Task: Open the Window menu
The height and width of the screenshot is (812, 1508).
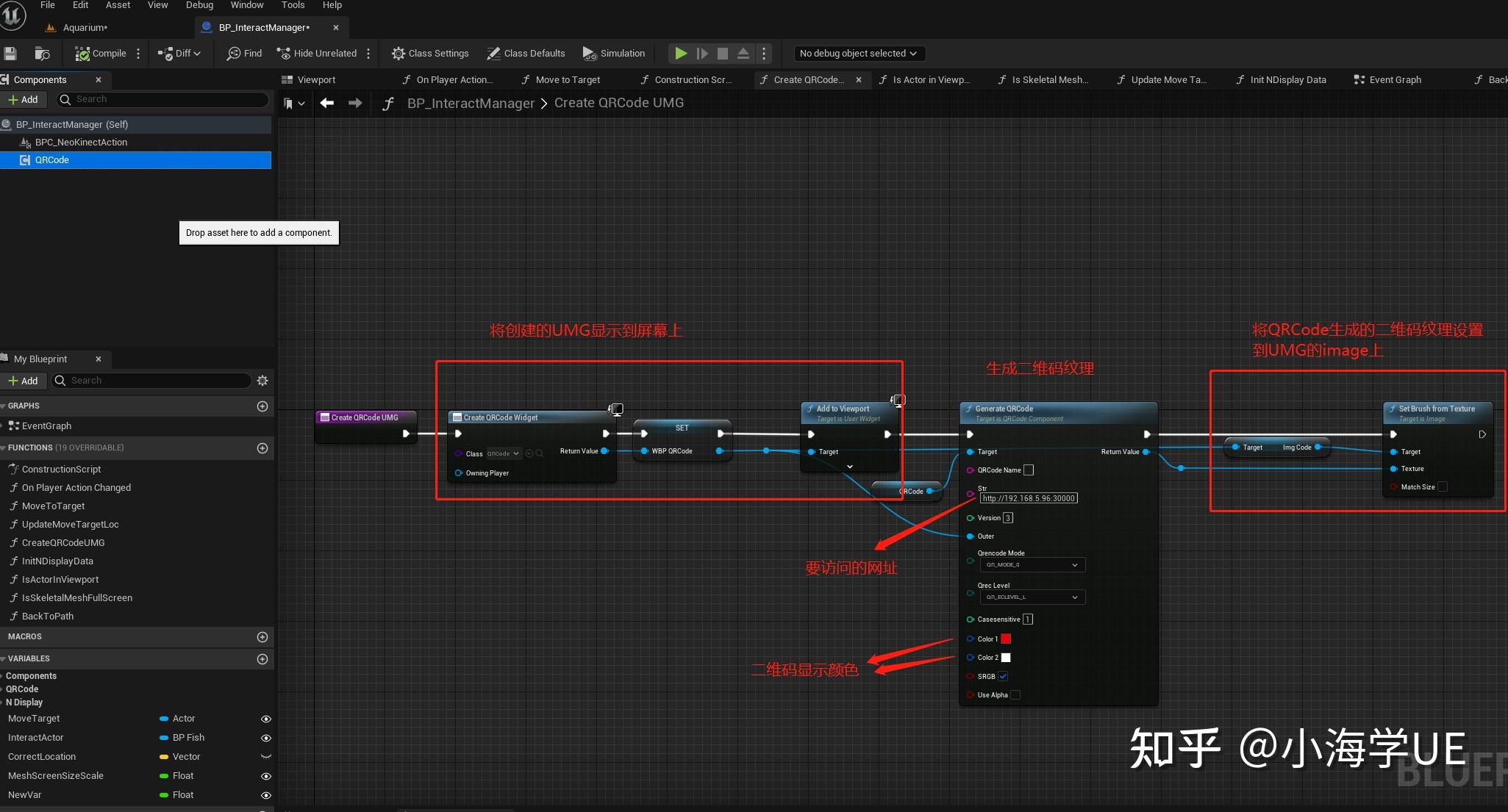Action: tap(247, 5)
